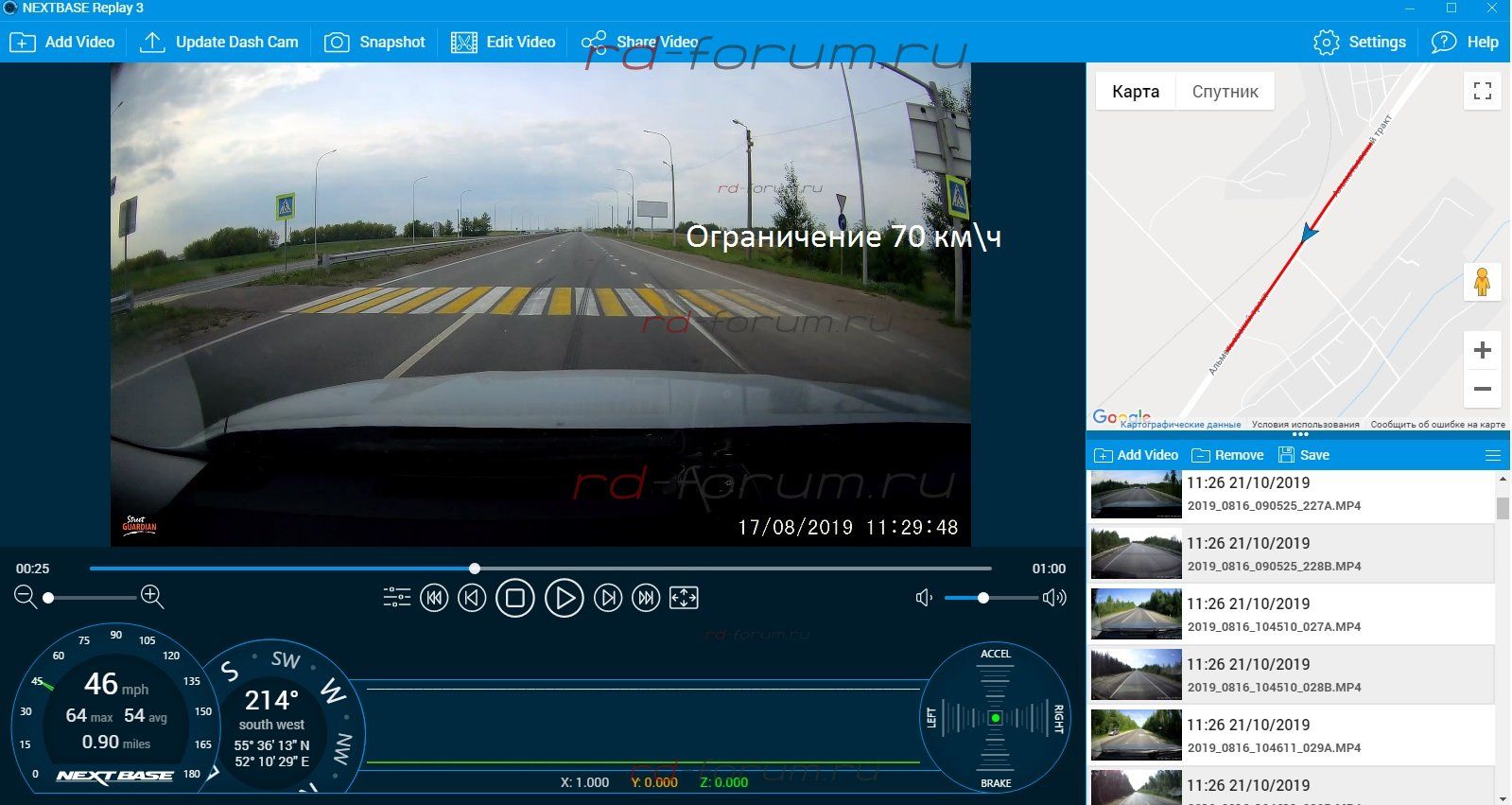Click Update Dash Cam
The image size is (1512, 805).
[x=218, y=43]
